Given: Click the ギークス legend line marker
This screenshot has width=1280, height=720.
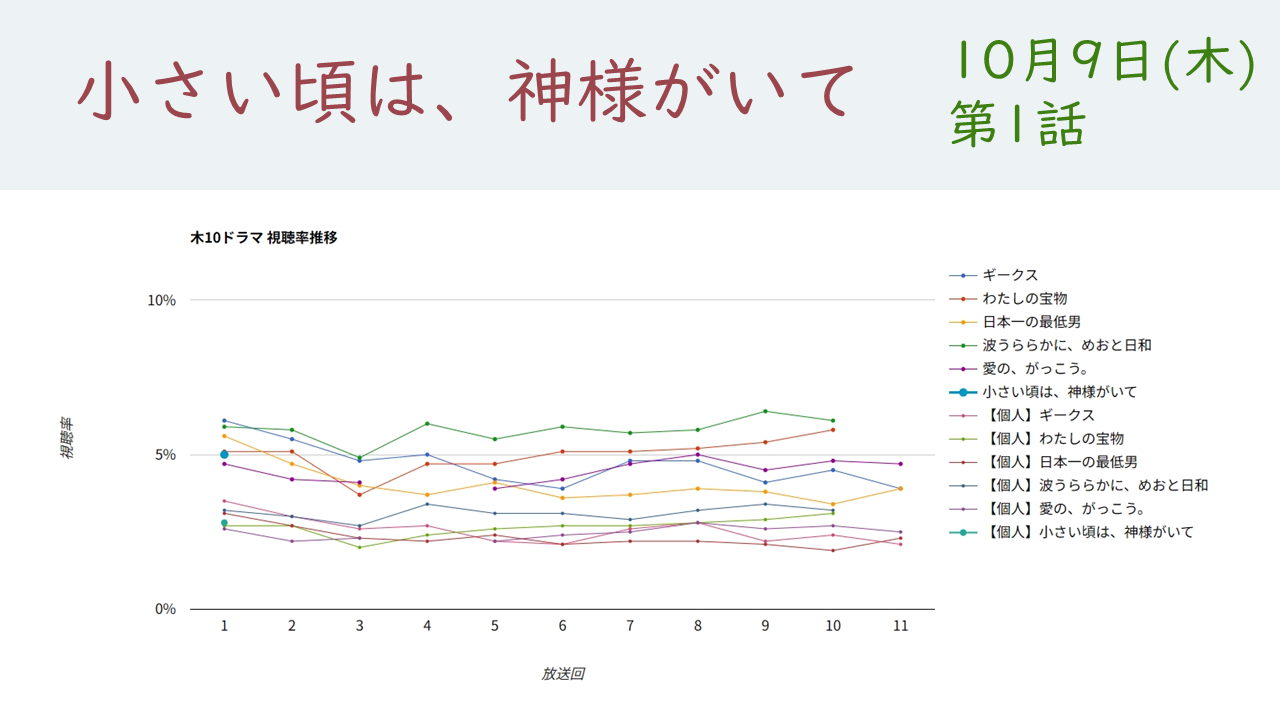Looking at the screenshot, I should 963,275.
